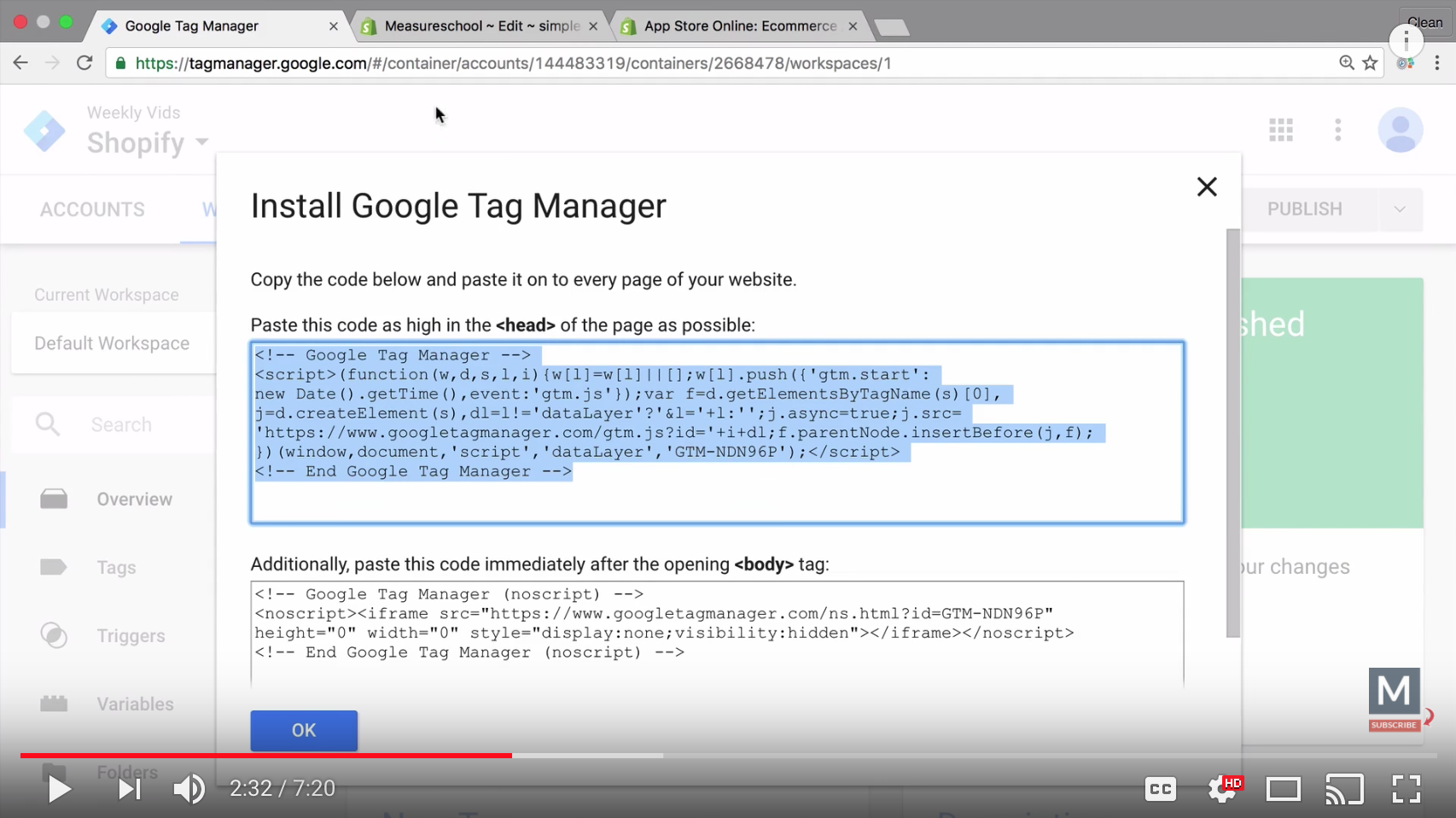Screen dimensions: 1456x818
Task: Switch to the Measureschool Edit browser tab
Action: pos(480,26)
